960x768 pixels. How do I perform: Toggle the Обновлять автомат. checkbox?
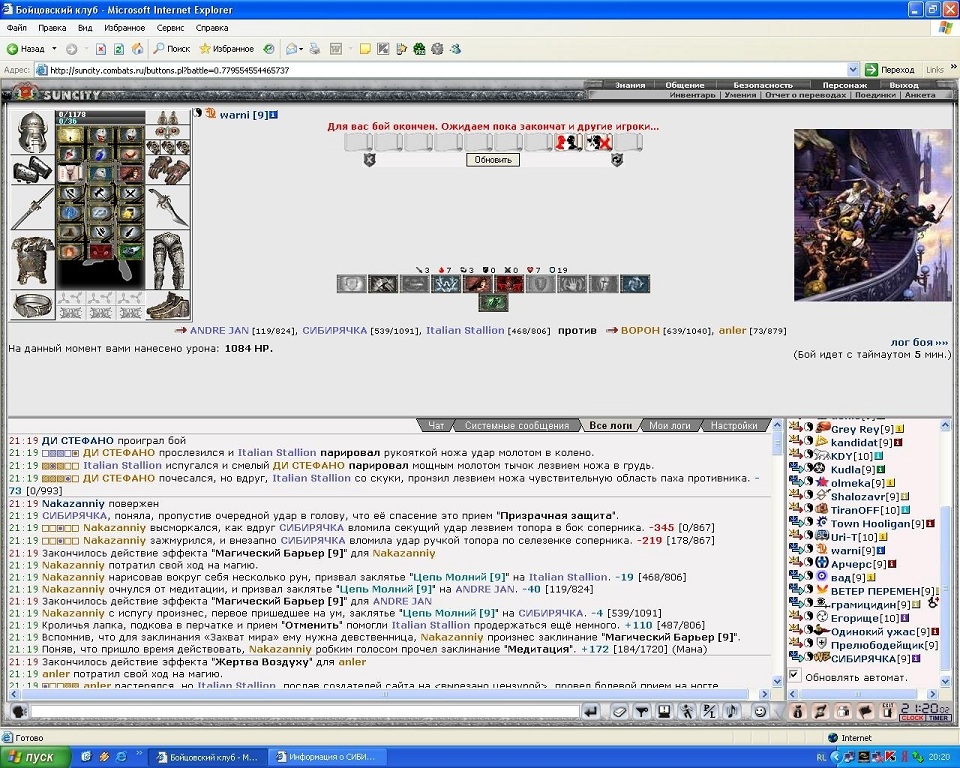(794, 676)
